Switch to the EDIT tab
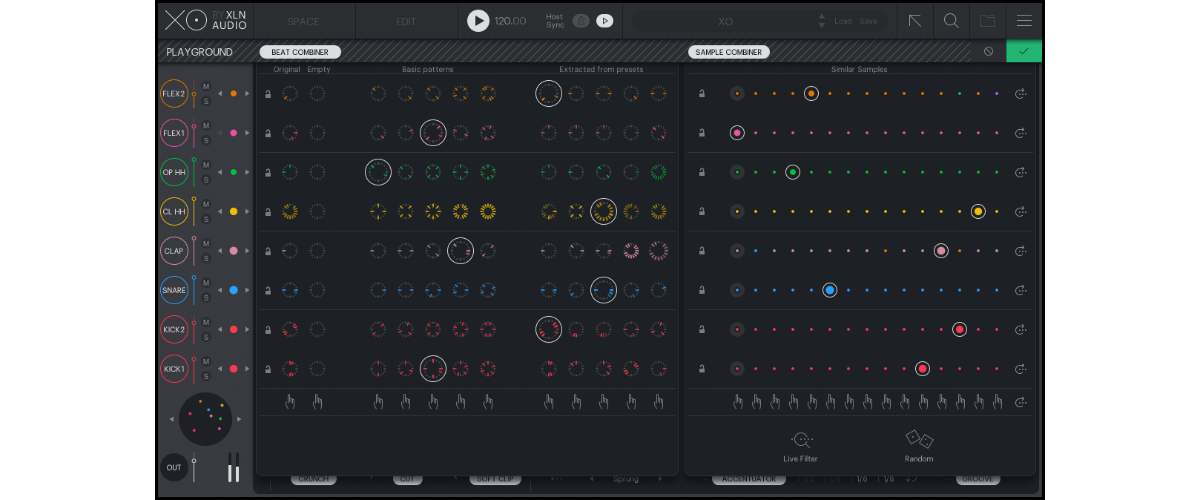The height and width of the screenshot is (500, 1200). [x=406, y=21]
